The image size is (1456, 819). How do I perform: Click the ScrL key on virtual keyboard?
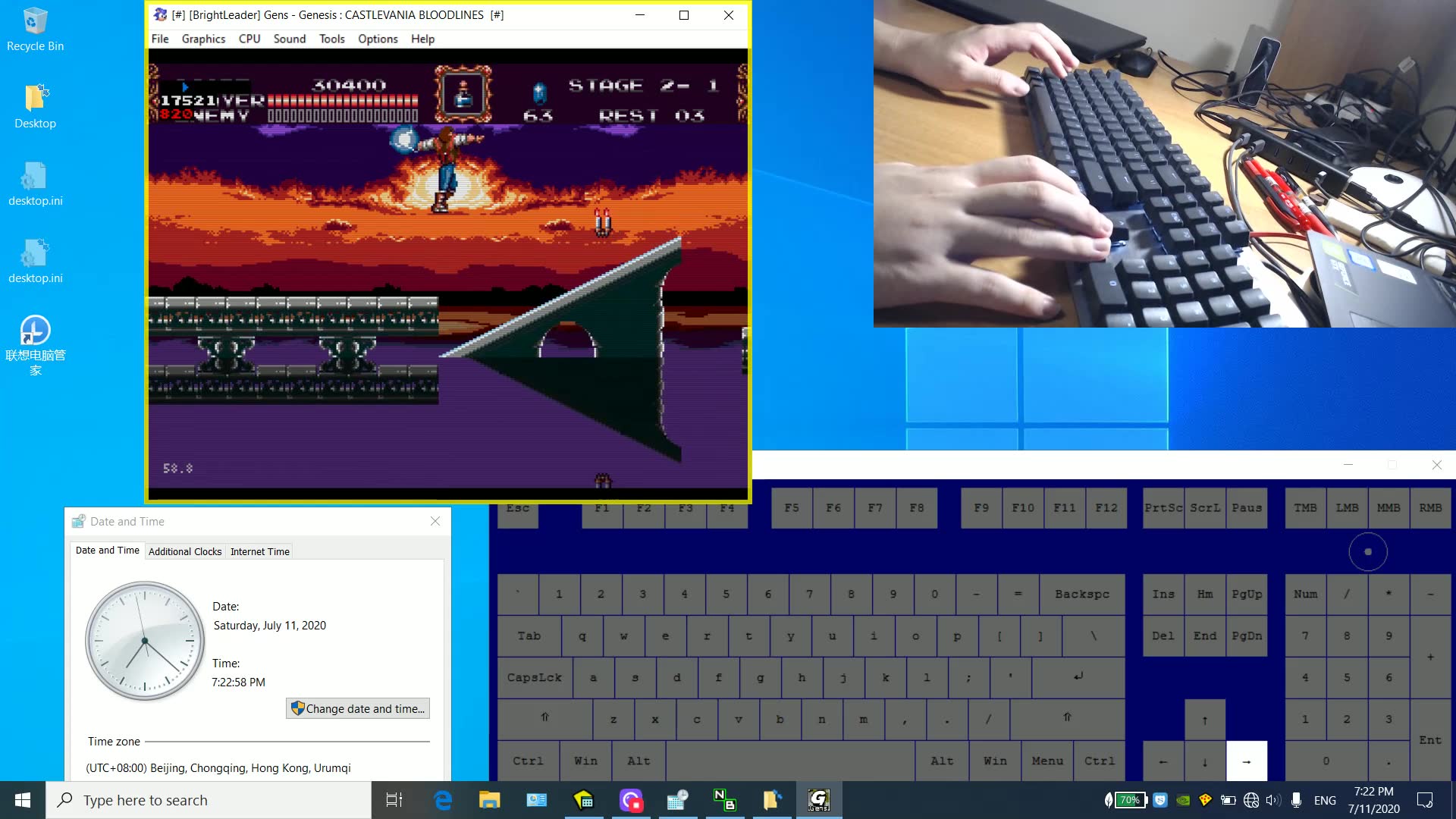click(x=1205, y=508)
